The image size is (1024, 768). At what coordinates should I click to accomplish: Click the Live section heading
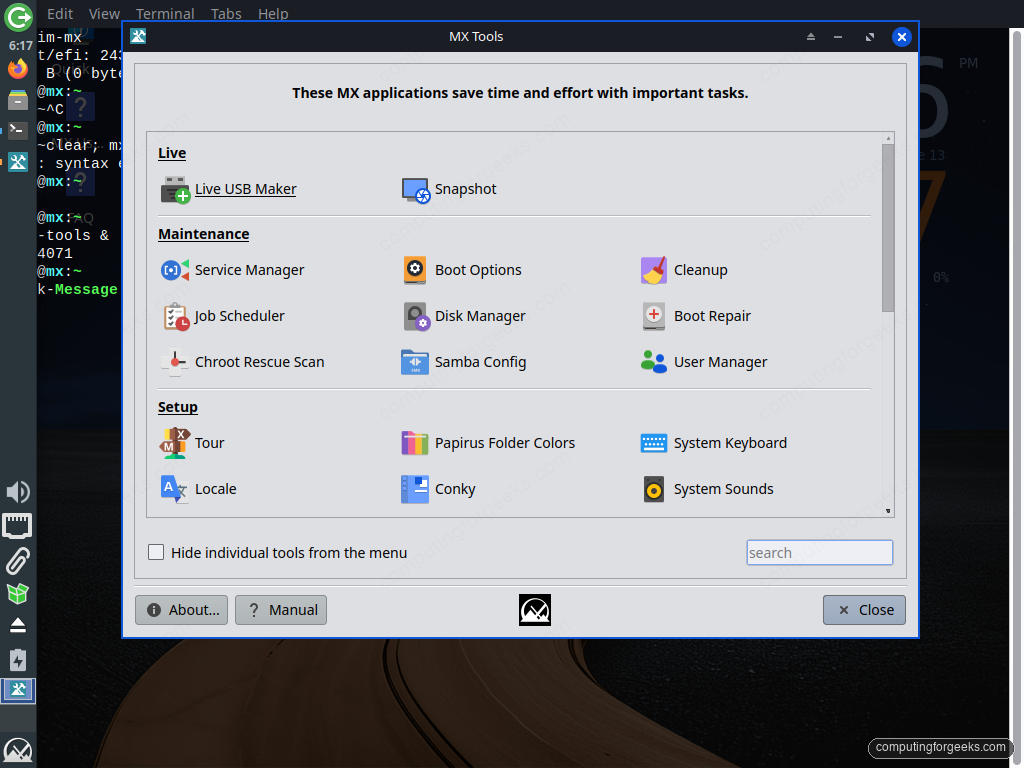[172, 153]
